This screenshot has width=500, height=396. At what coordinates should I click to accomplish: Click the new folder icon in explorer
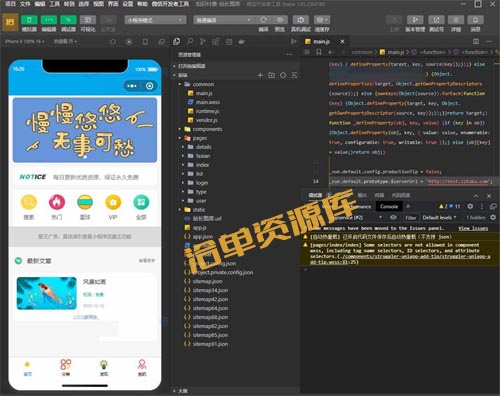click(x=272, y=75)
